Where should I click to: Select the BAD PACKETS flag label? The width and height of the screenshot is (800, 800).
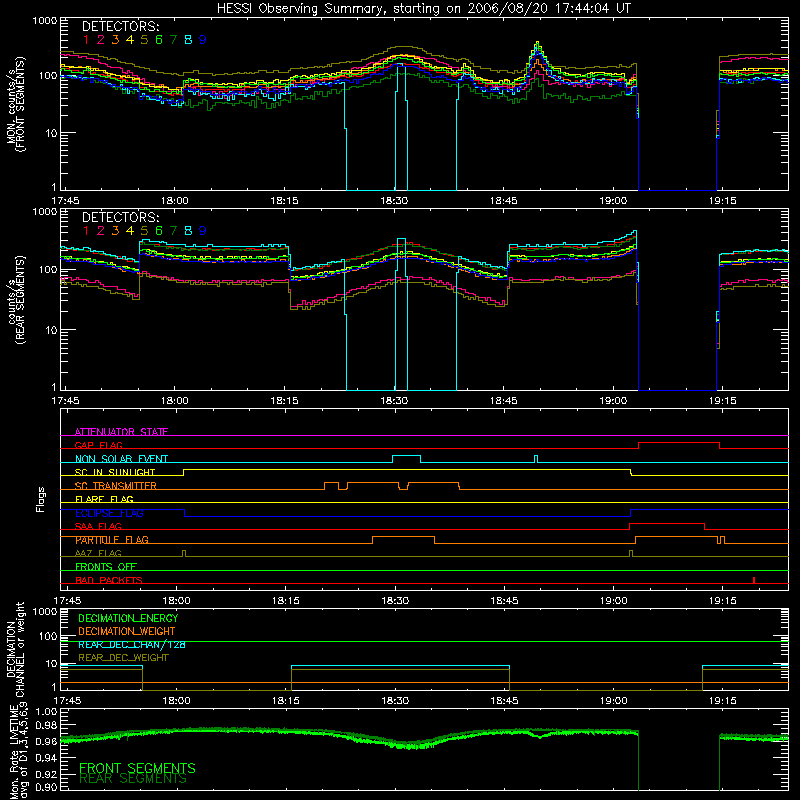tap(109, 580)
